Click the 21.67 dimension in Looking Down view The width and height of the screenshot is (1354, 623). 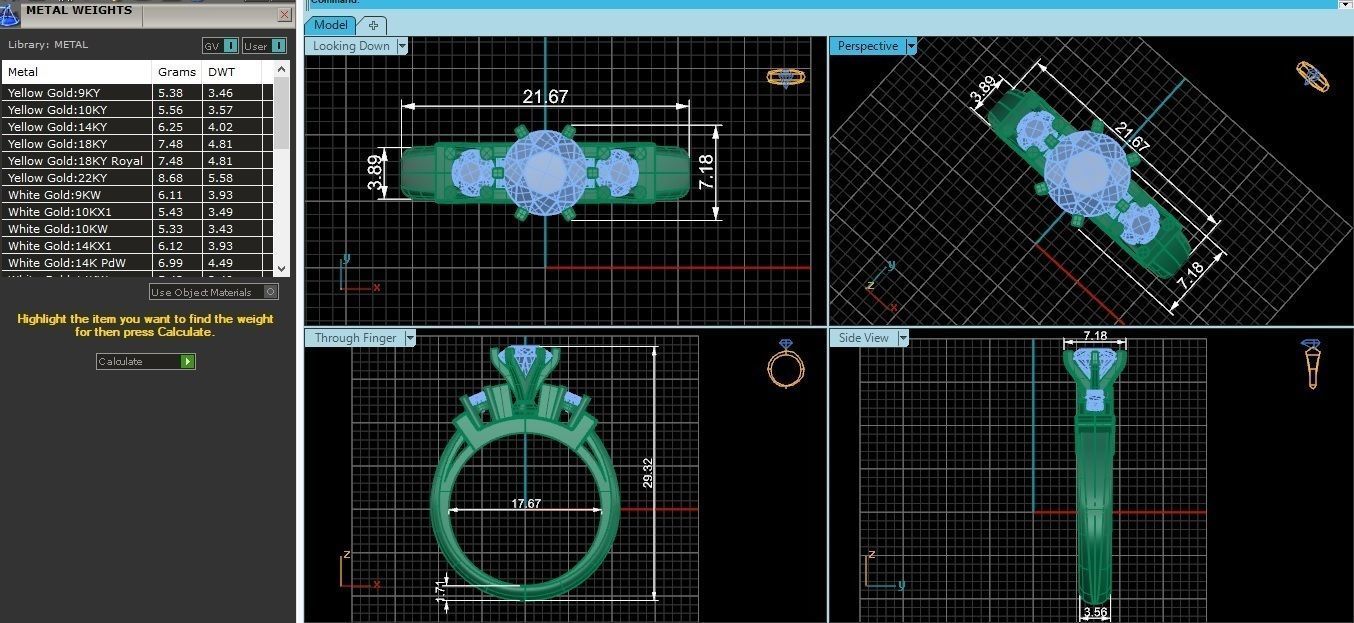point(545,96)
